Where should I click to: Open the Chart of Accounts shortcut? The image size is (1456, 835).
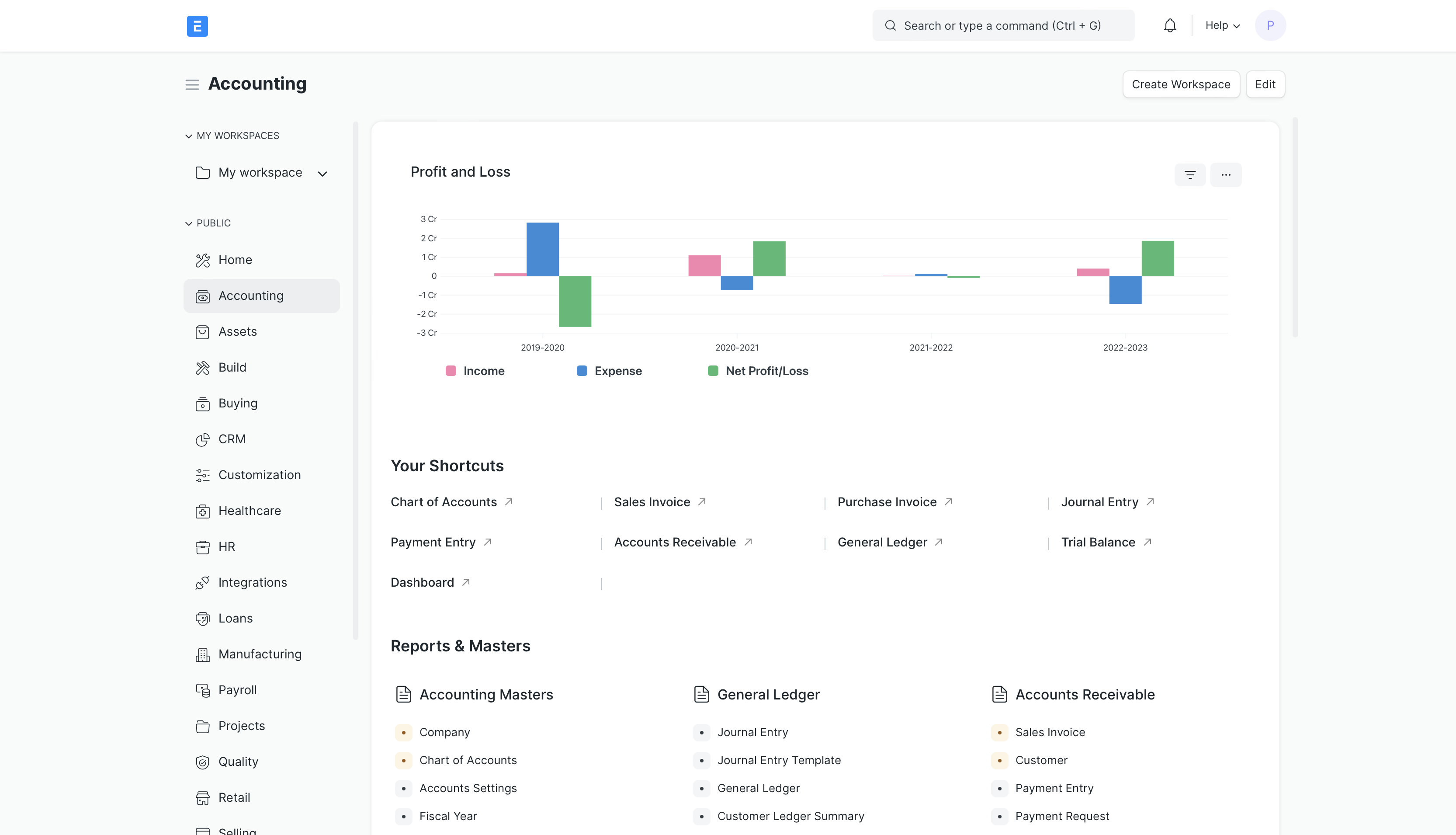444,501
